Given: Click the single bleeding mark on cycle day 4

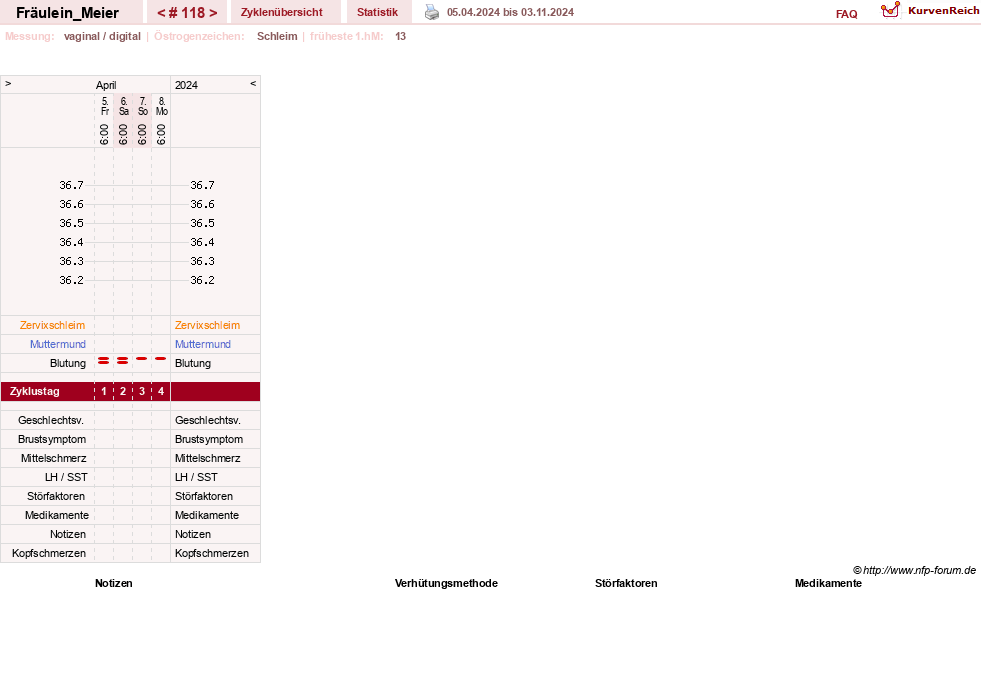Looking at the screenshot, I should 161,359.
